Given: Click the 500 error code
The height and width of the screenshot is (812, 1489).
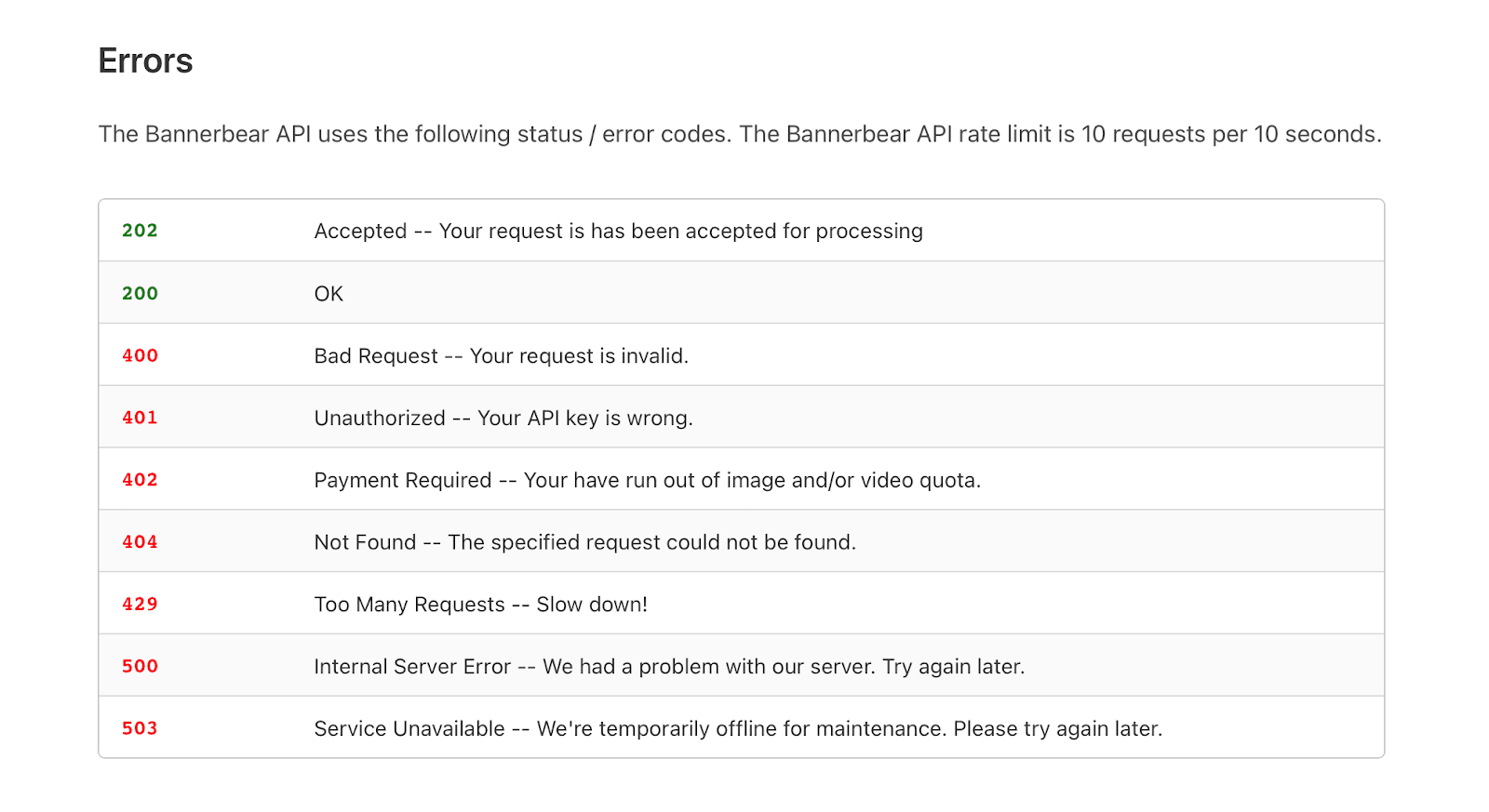Looking at the screenshot, I should pyautogui.click(x=140, y=666).
